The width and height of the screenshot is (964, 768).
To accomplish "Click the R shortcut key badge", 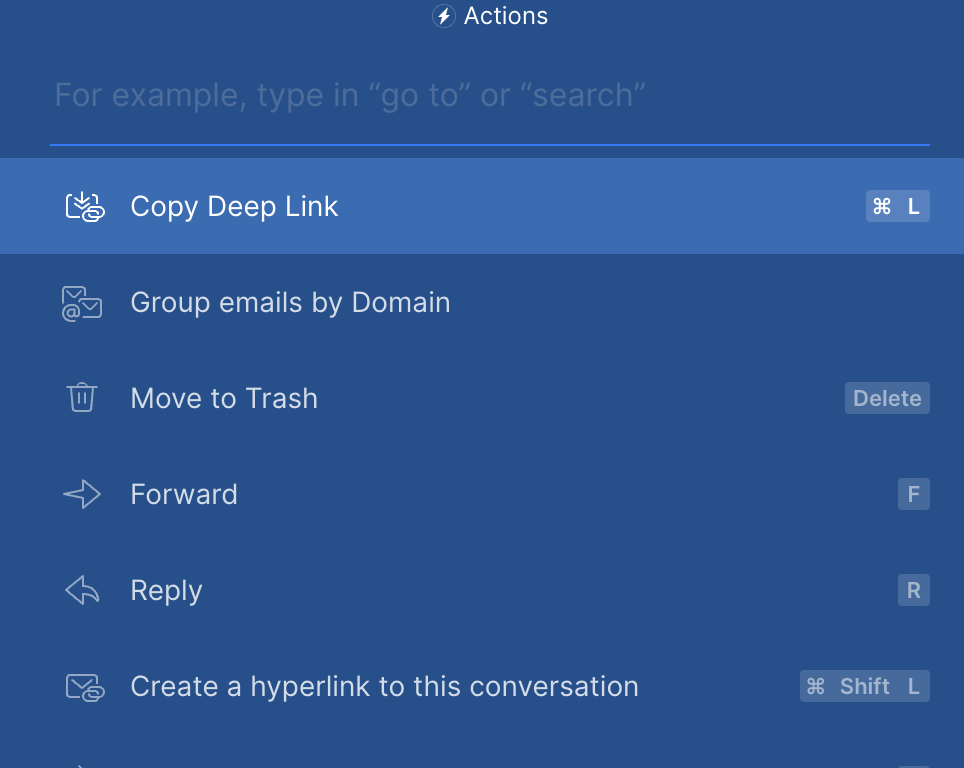I will (913, 590).
